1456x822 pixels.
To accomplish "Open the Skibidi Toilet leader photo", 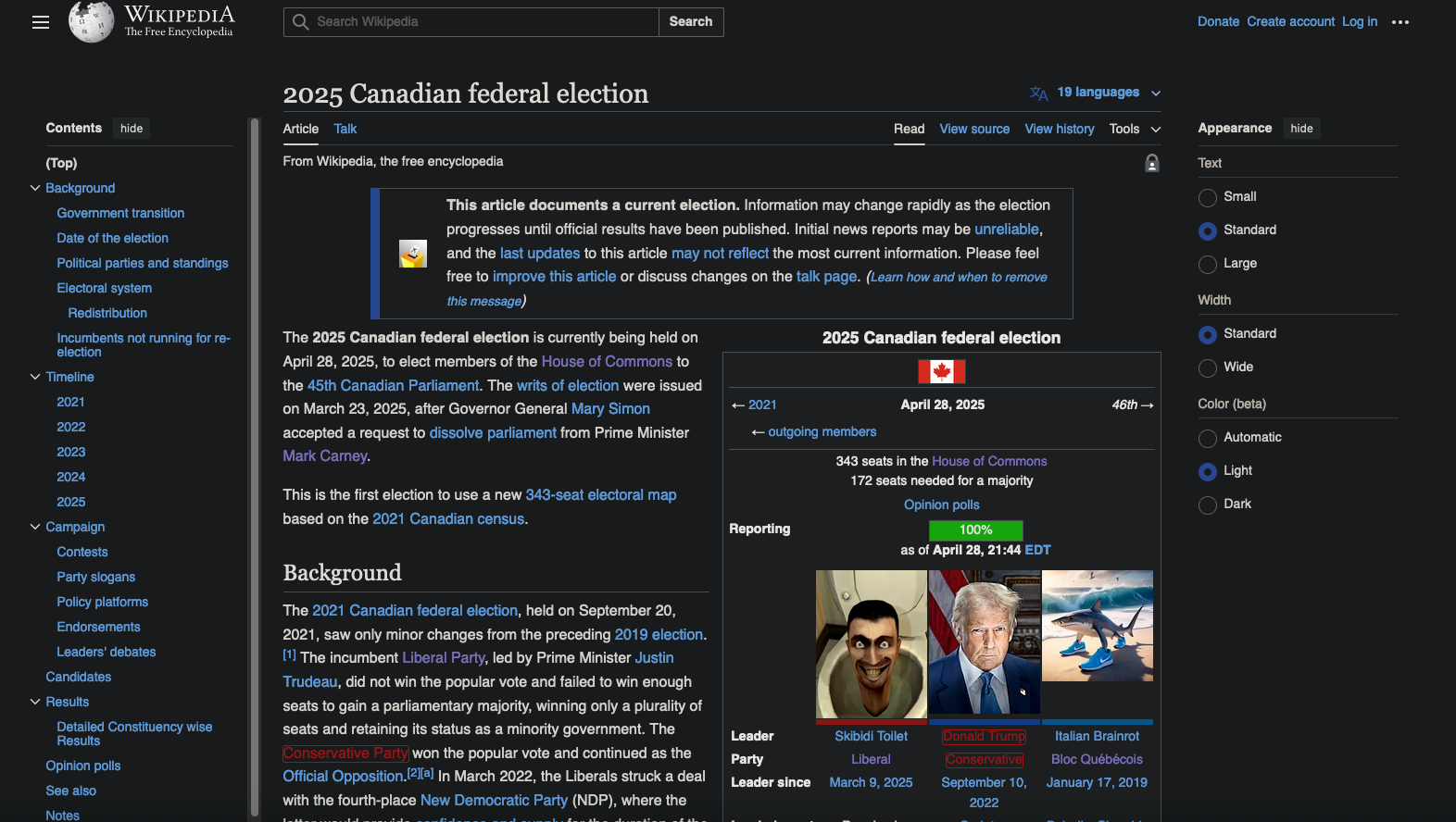I will (871, 644).
